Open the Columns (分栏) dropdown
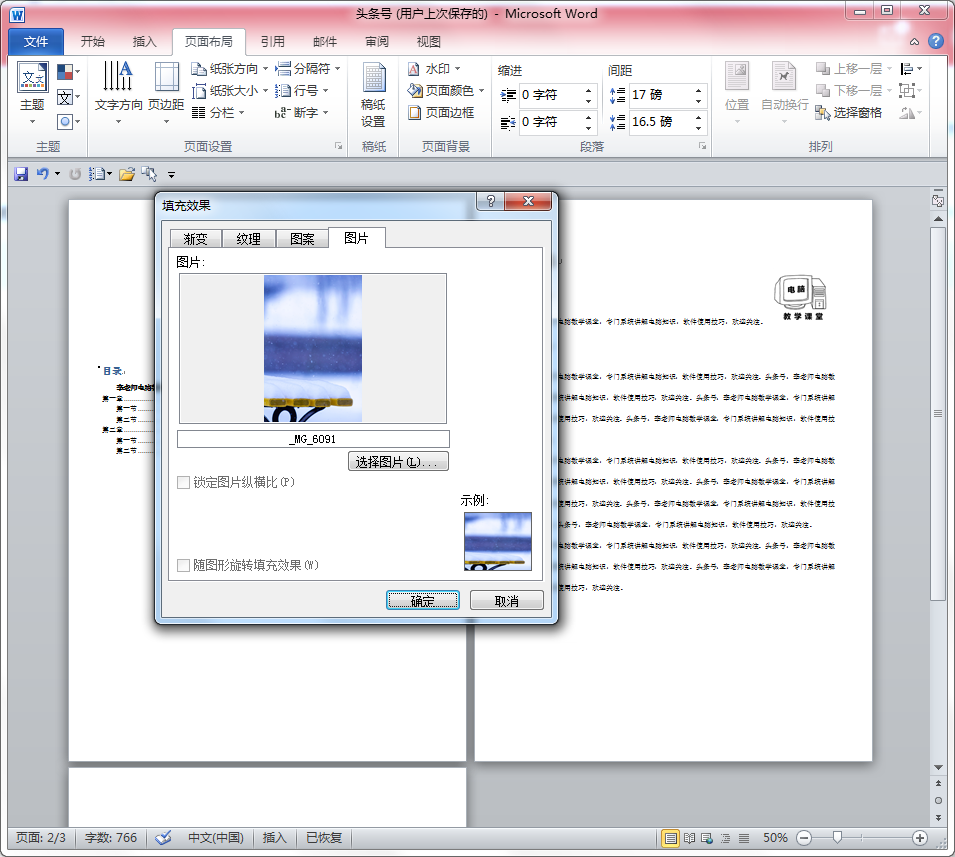 [214, 113]
